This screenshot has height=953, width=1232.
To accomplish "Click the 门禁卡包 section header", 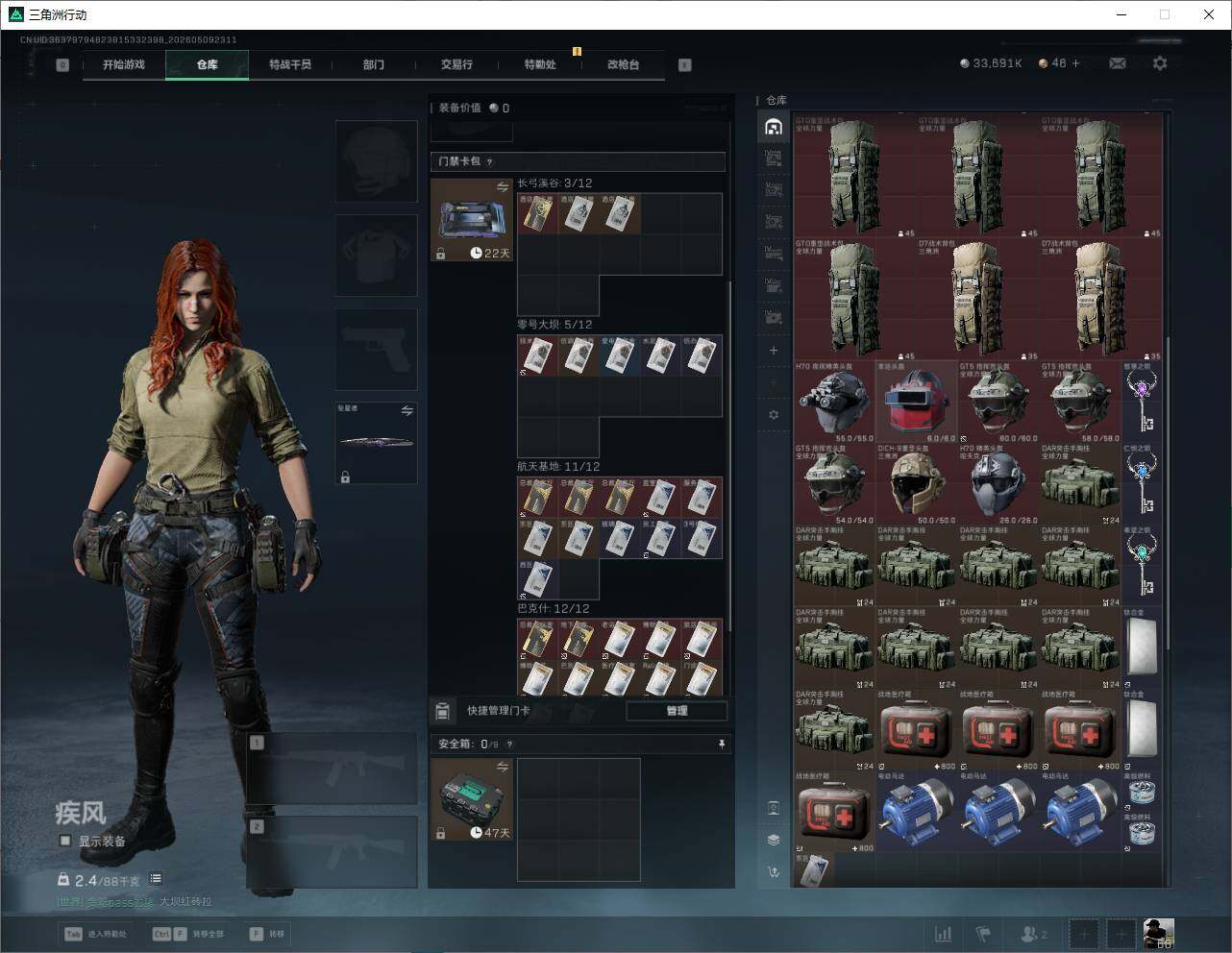I will pos(579,162).
